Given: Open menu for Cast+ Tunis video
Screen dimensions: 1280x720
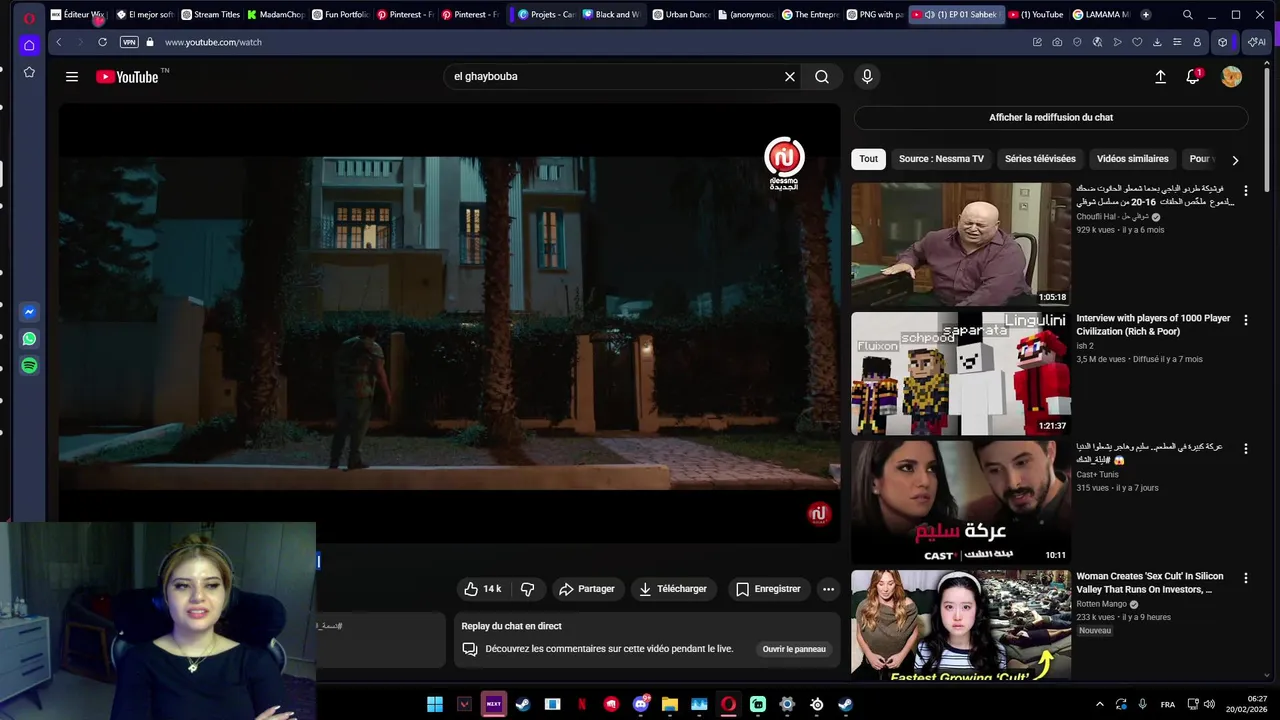Looking at the screenshot, I should point(1245,449).
